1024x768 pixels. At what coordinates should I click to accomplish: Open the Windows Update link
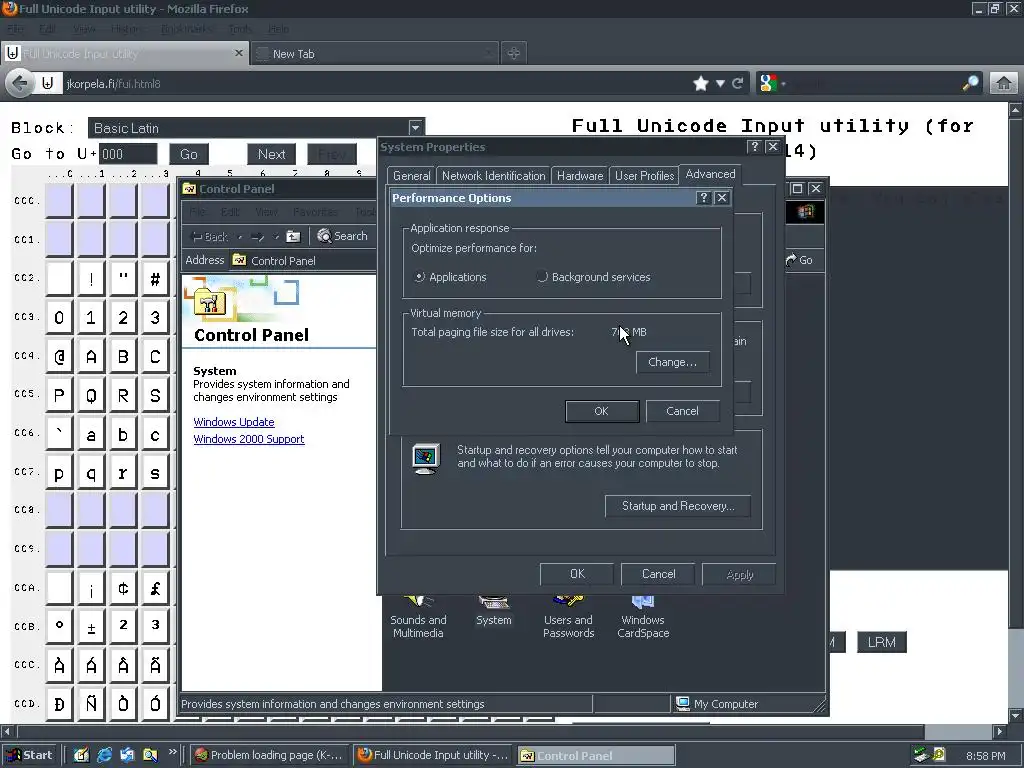click(x=234, y=422)
